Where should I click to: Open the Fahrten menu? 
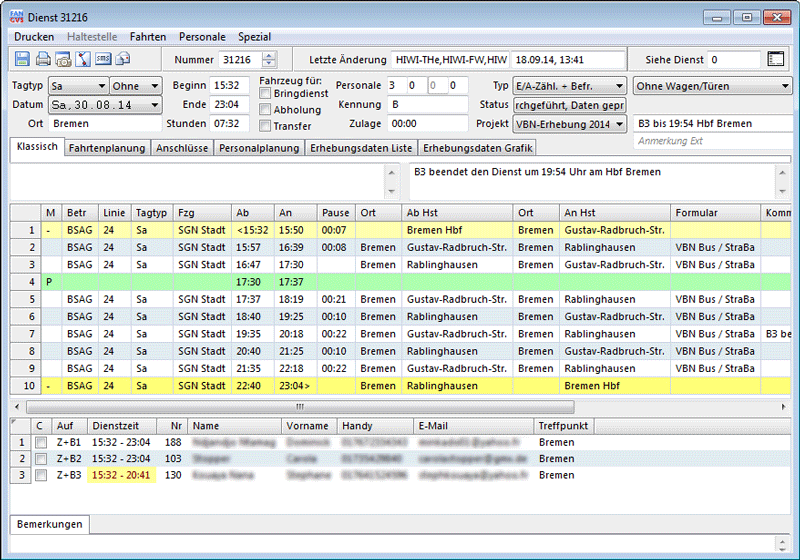[147, 37]
